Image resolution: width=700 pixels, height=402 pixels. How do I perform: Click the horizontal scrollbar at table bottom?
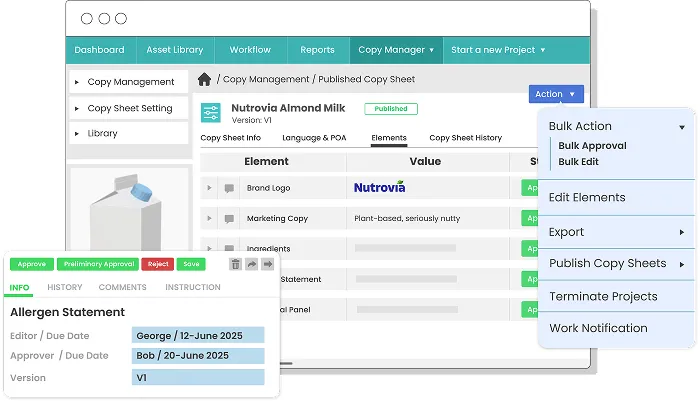(x=286, y=364)
